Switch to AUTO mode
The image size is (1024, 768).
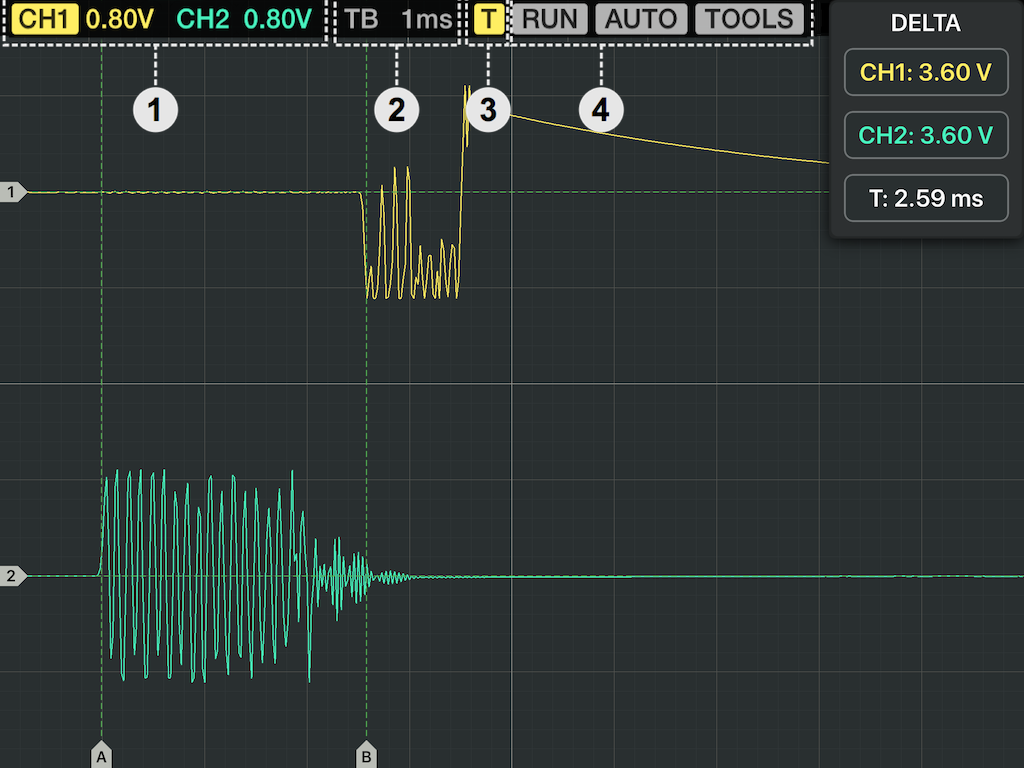641,19
